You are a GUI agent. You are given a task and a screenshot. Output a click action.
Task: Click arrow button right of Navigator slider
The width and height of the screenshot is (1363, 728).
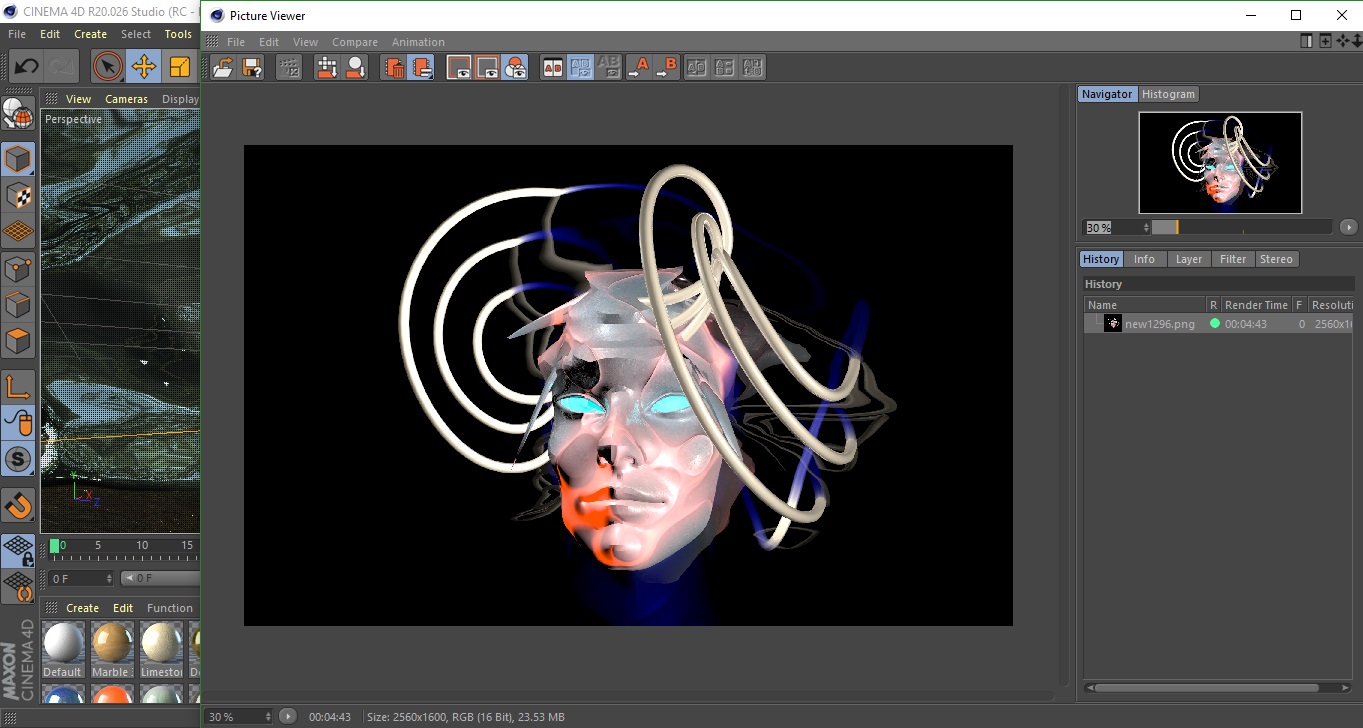pyautogui.click(x=1348, y=227)
